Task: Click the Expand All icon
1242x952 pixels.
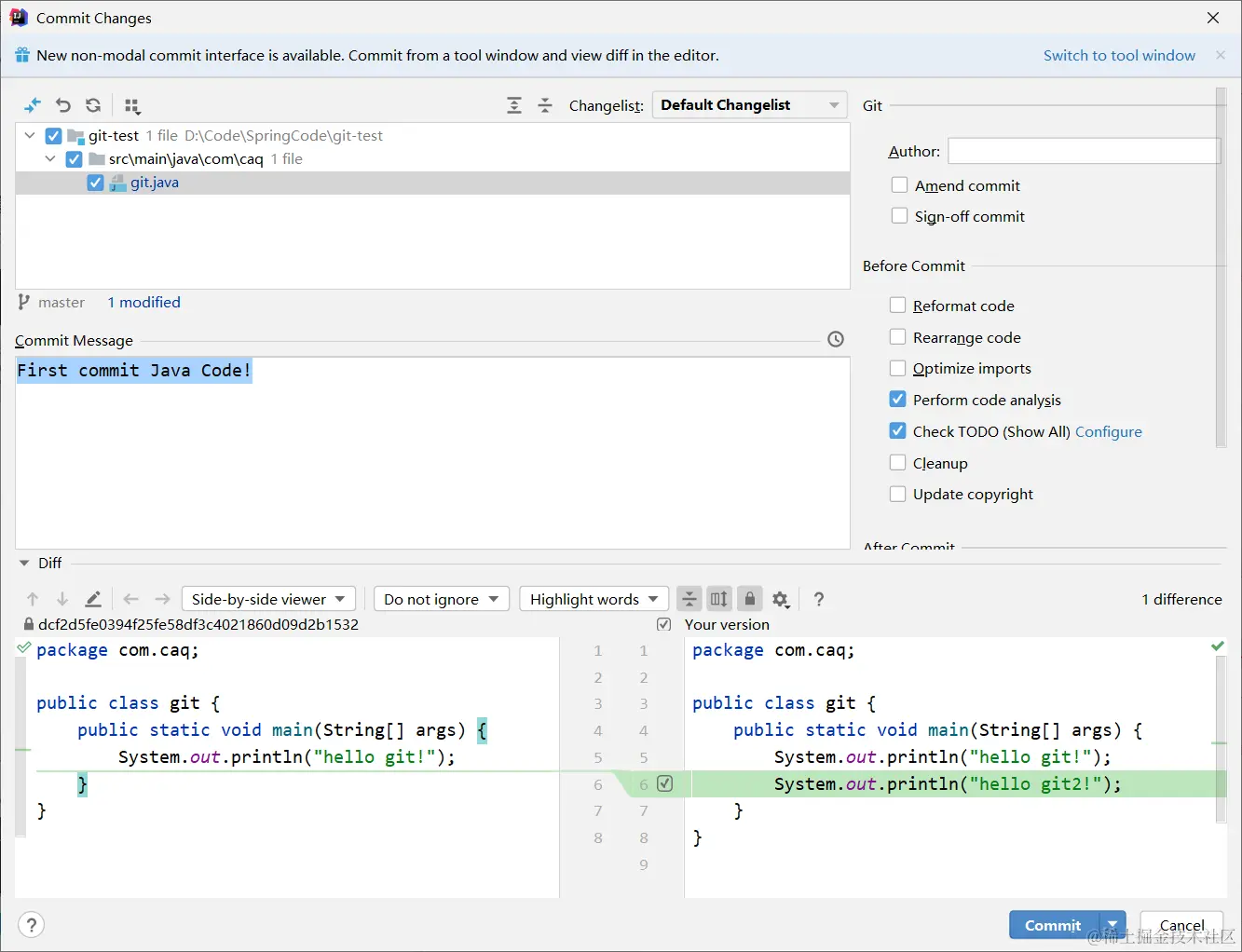Action: pos(514,105)
